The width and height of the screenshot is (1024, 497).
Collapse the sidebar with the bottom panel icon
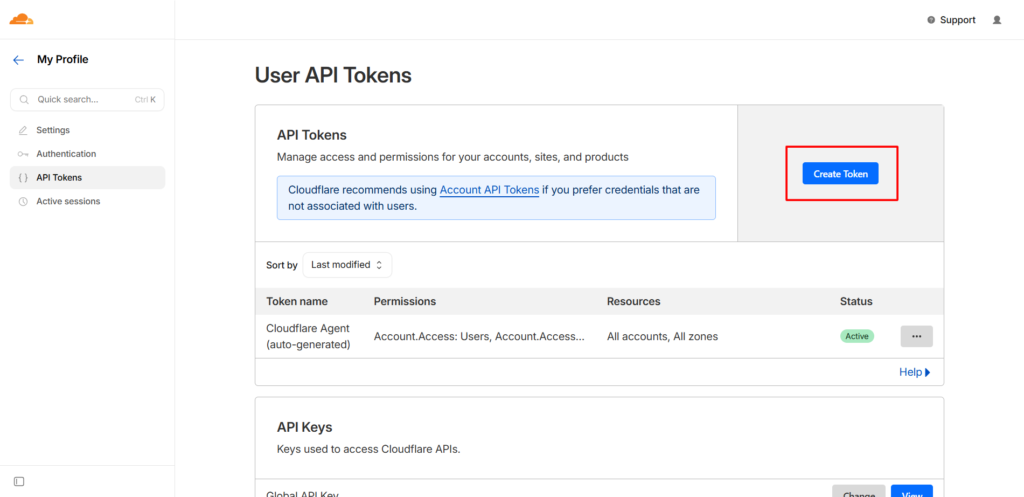pos(19,481)
